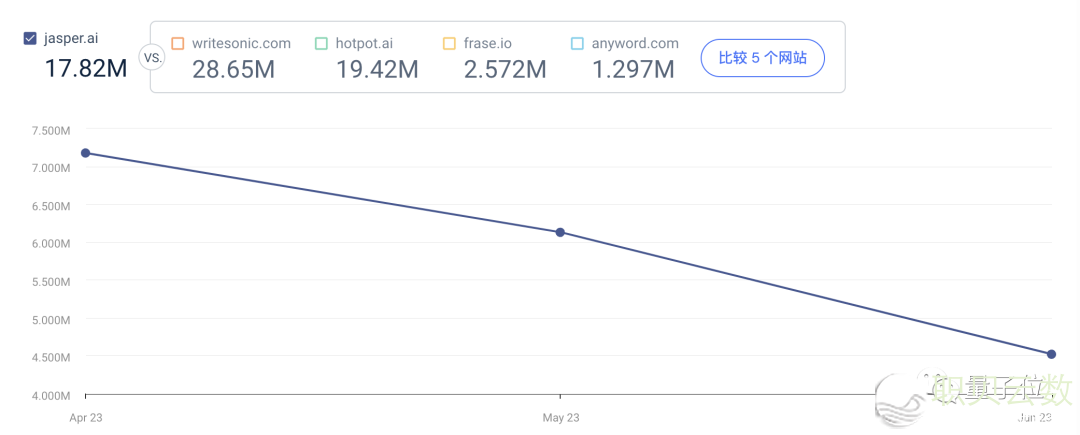Click the VS. circle badge
Viewport: 1080px width, 435px height.
(152, 58)
